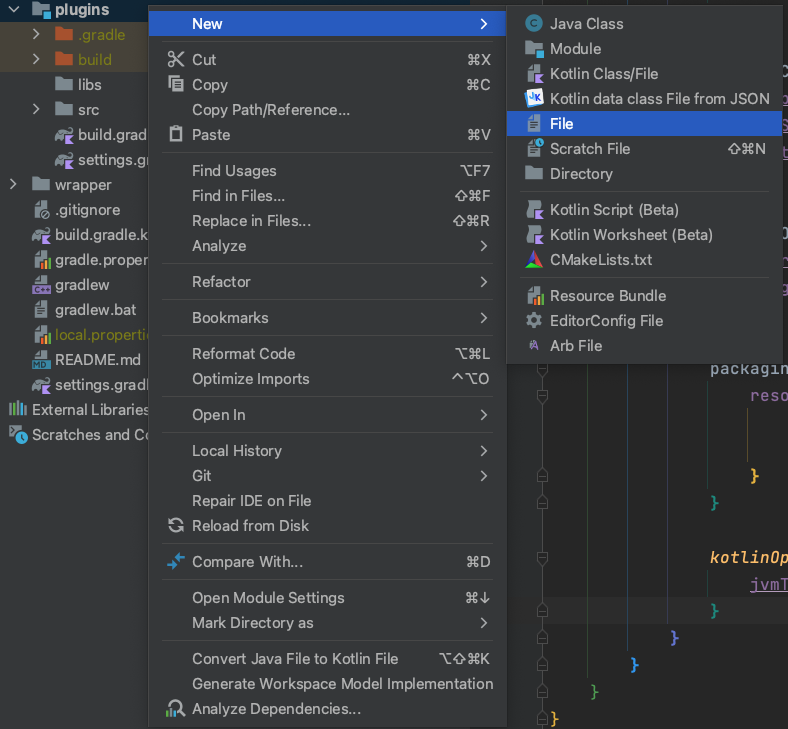Click the External Libraries icon
This screenshot has height=729, width=788.
18,409
